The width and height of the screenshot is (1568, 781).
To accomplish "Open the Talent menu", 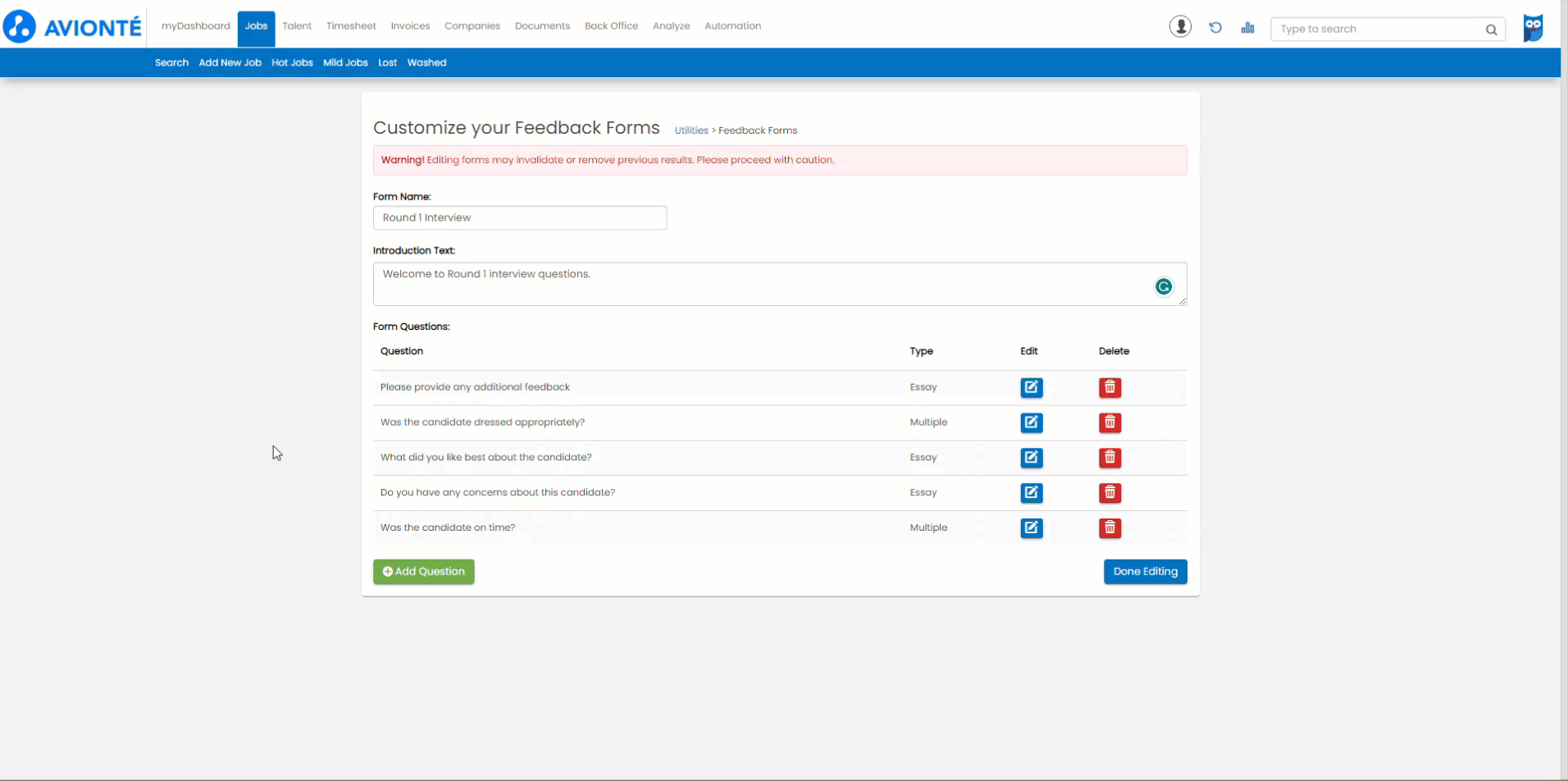I will pyautogui.click(x=297, y=26).
